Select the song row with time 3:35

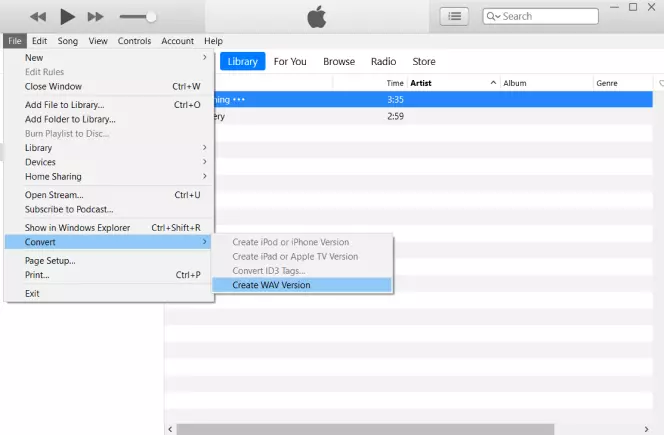[434, 100]
